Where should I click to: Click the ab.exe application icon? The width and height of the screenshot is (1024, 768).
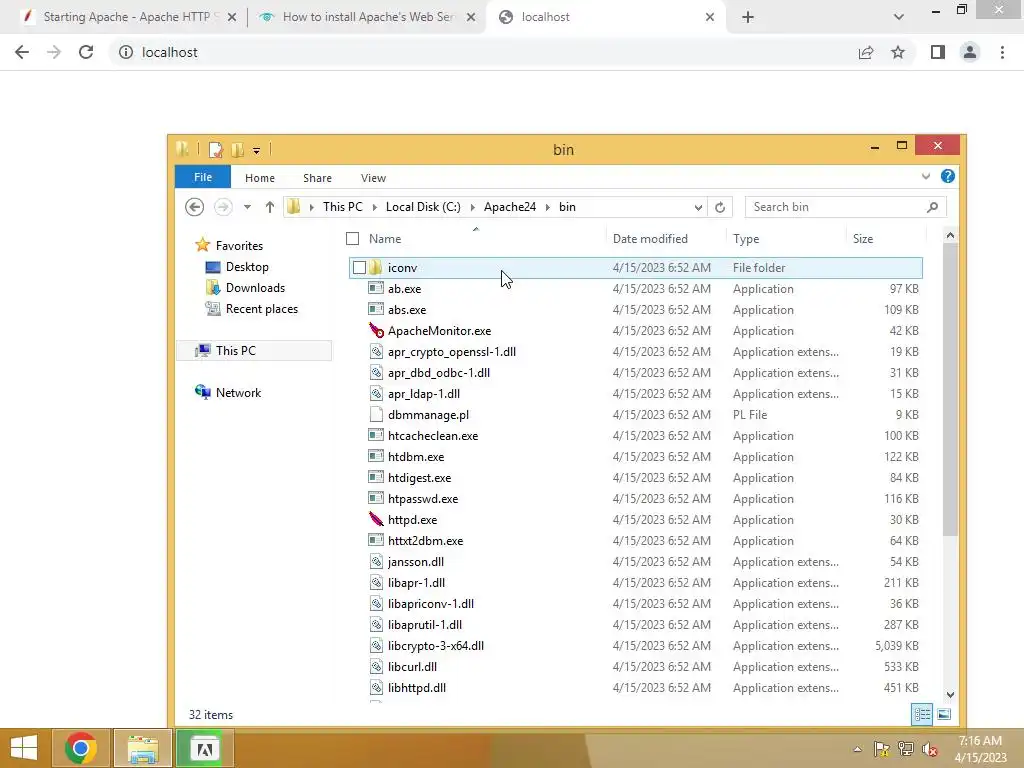(376, 288)
